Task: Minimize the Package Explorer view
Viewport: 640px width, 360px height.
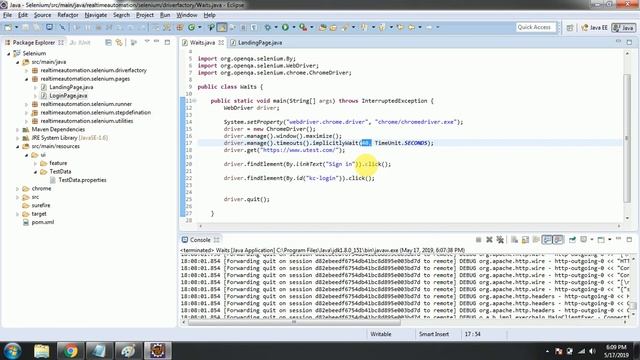Action: point(157,42)
